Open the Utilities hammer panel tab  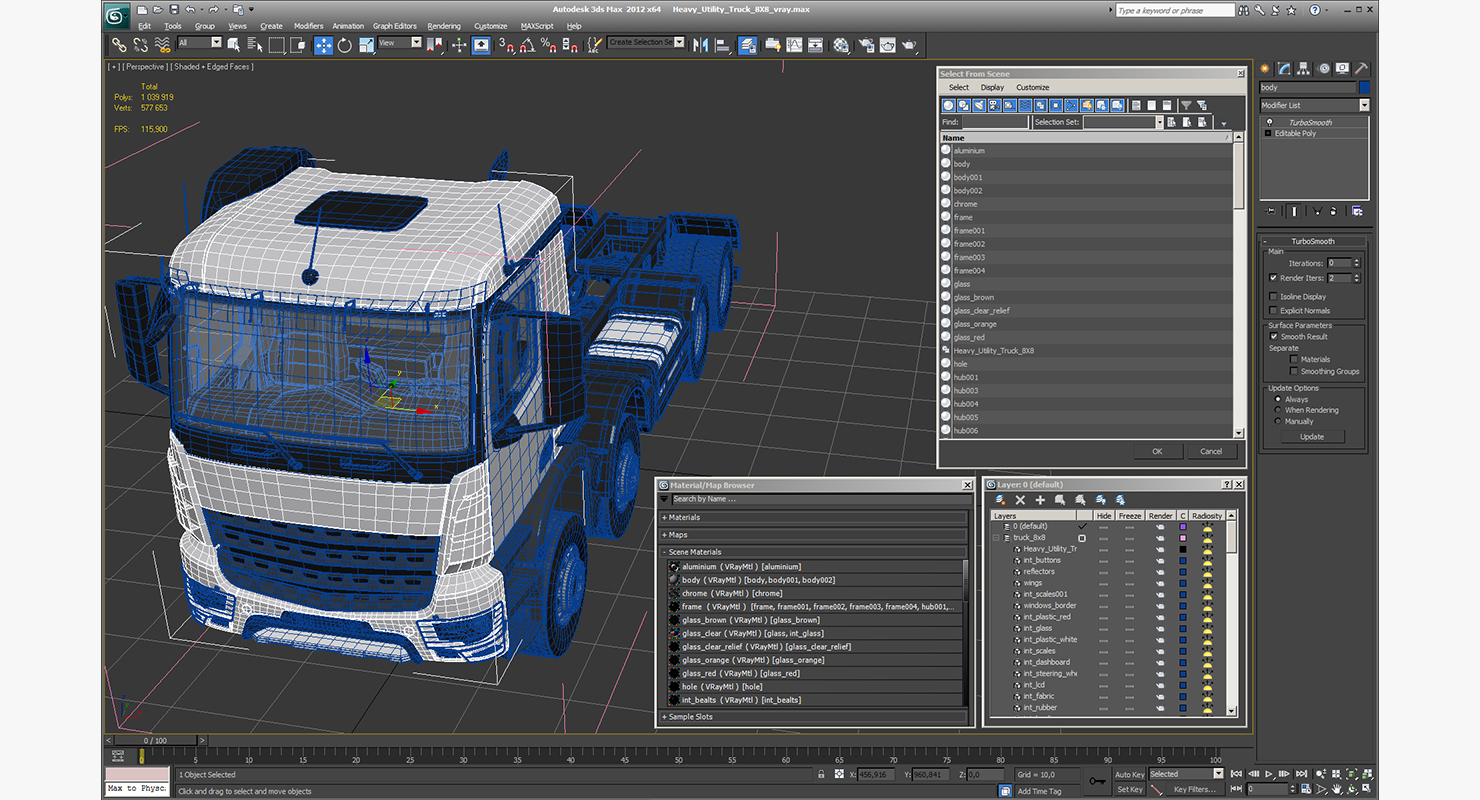[1360, 68]
